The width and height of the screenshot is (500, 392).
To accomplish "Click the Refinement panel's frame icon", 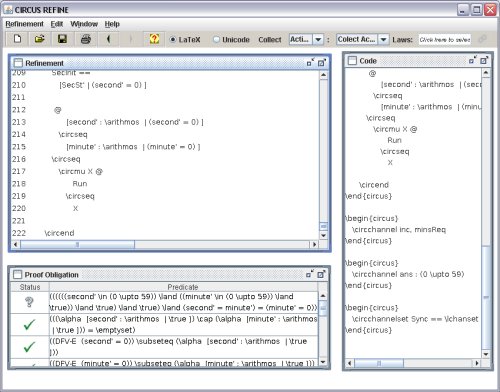I will (18, 63).
